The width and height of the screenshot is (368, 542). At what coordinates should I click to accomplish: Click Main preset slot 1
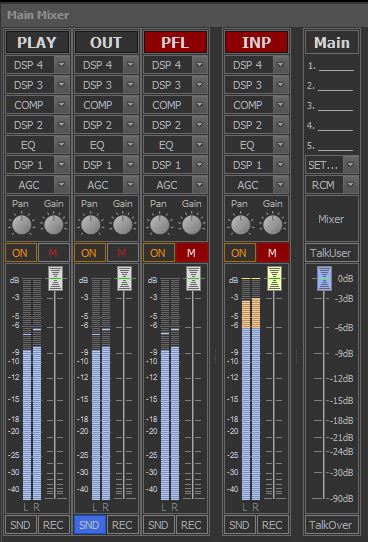[331, 66]
